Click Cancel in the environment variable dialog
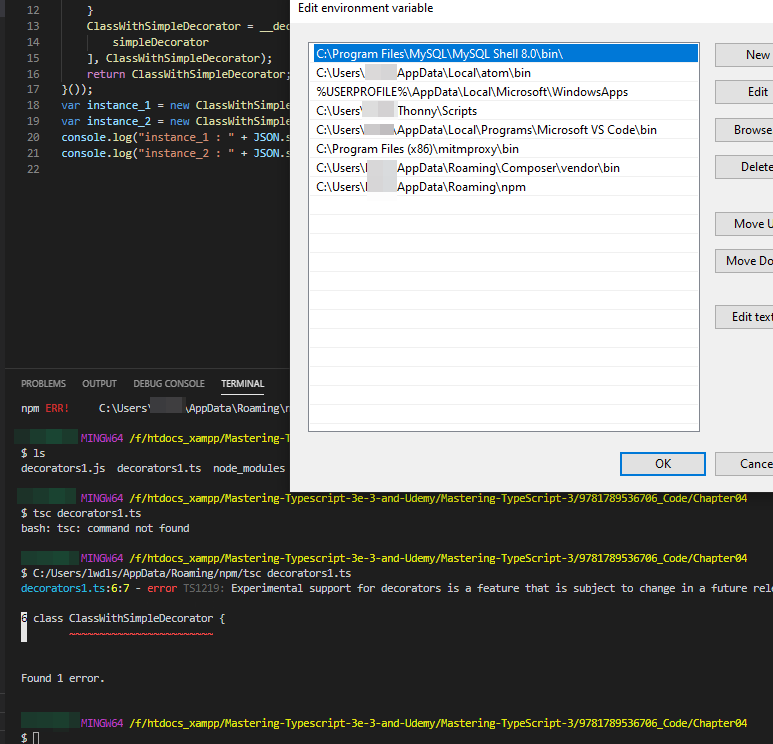Viewport: 773px width, 744px height. coord(744,464)
